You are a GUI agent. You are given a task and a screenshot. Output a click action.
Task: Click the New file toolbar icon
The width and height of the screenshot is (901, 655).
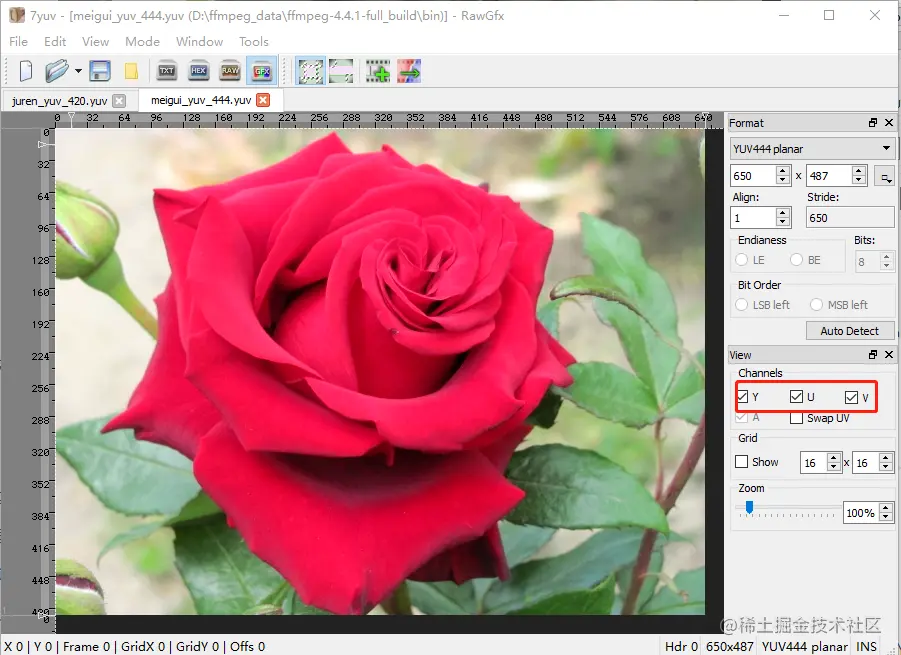coord(26,71)
